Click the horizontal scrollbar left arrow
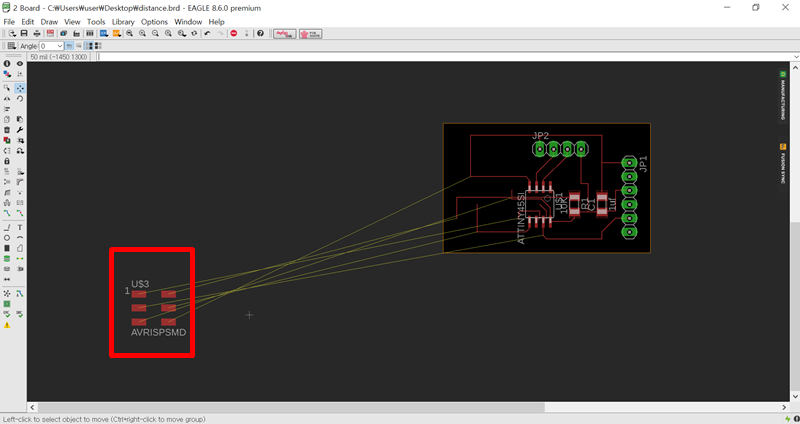The height and width of the screenshot is (424, 800). (33, 407)
